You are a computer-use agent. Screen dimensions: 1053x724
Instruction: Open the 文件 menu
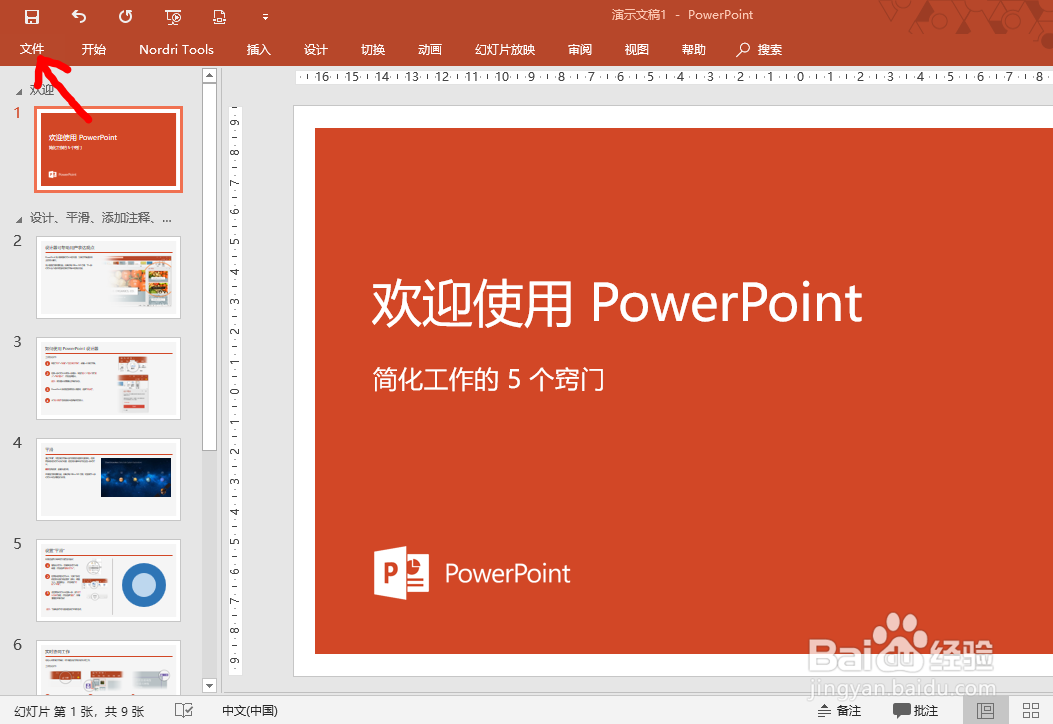[31, 49]
